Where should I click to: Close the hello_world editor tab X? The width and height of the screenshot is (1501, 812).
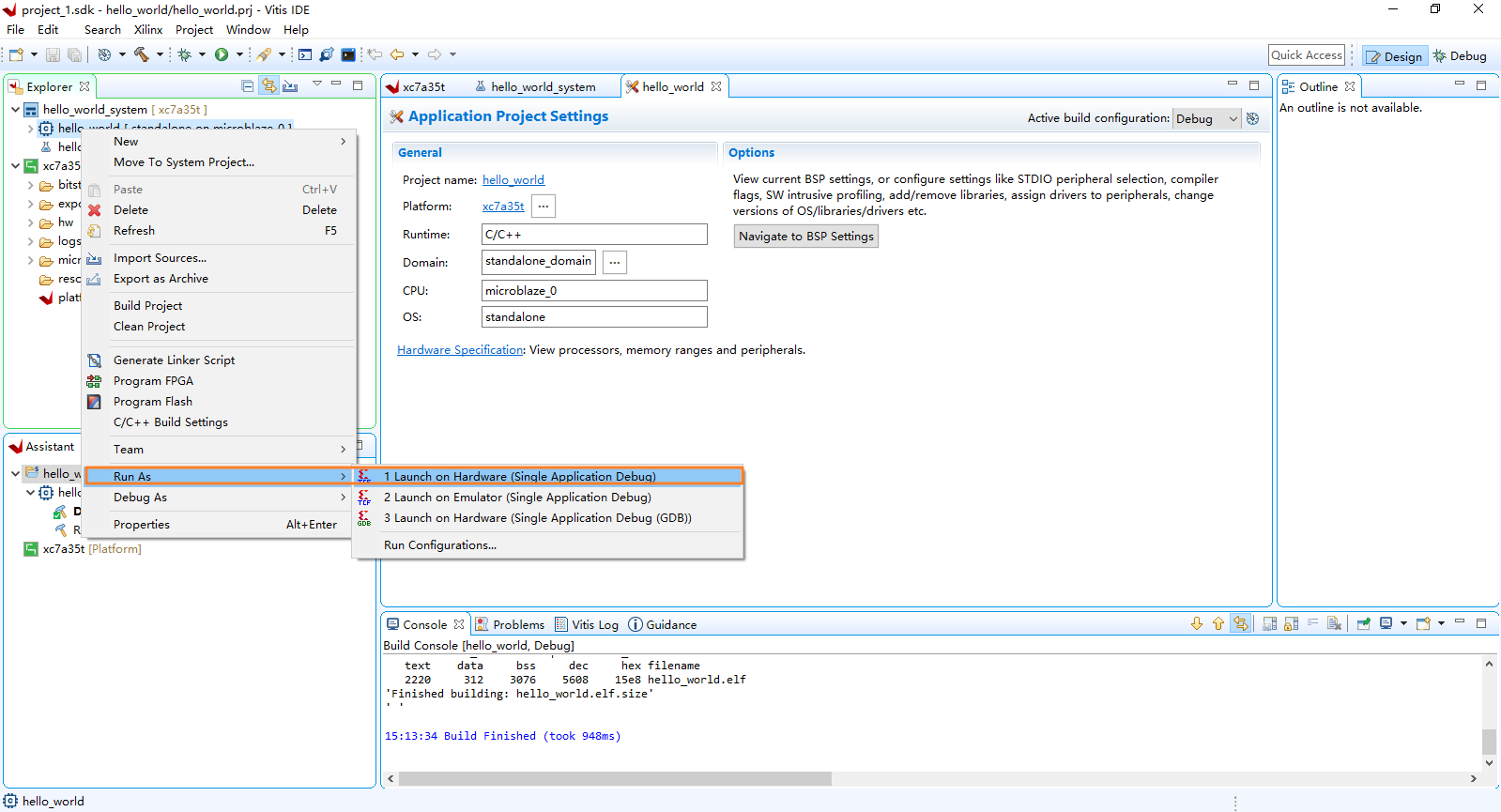coord(716,86)
